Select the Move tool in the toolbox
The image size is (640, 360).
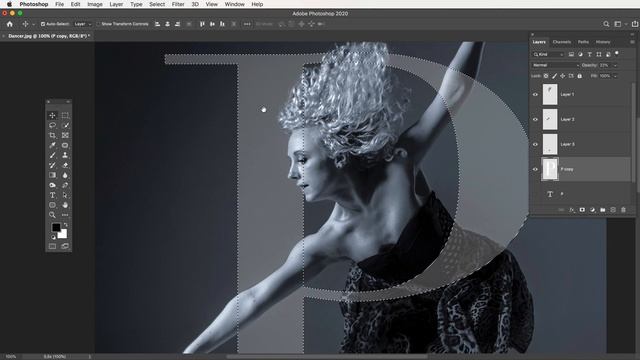(52, 116)
